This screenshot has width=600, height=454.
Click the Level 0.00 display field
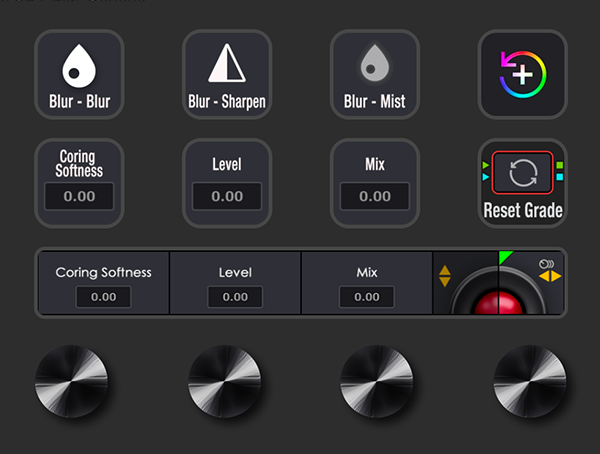coord(235,297)
